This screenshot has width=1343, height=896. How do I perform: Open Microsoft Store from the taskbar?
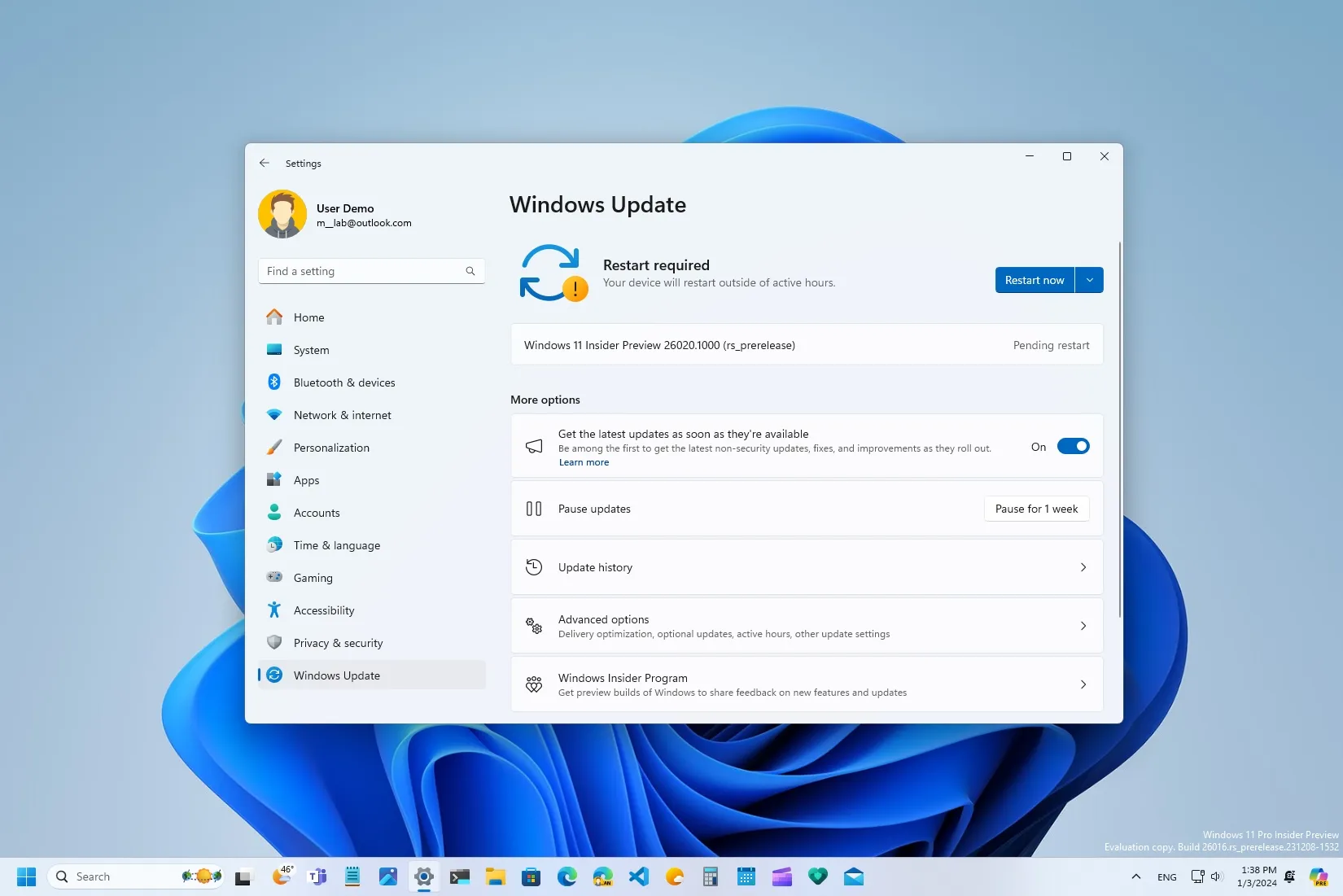pyautogui.click(x=532, y=876)
